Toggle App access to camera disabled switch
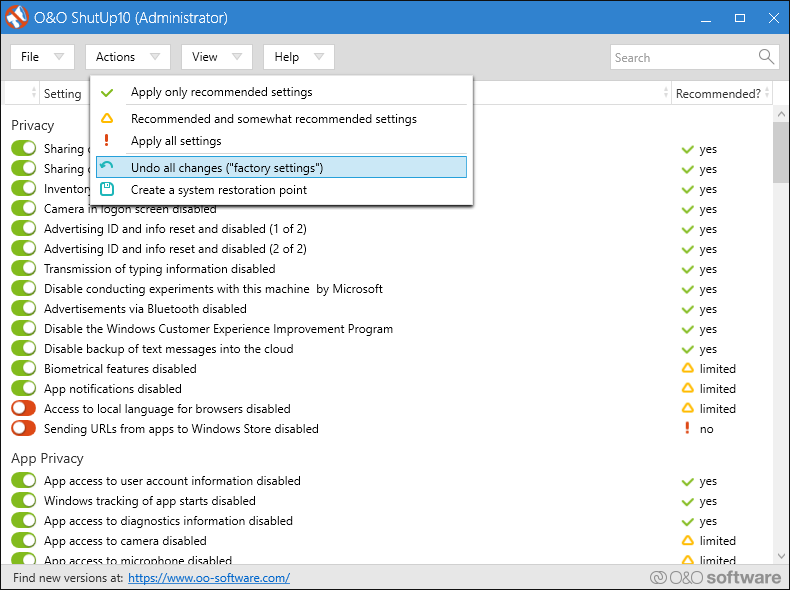The height and width of the screenshot is (590, 790). click(x=23, y=540)
